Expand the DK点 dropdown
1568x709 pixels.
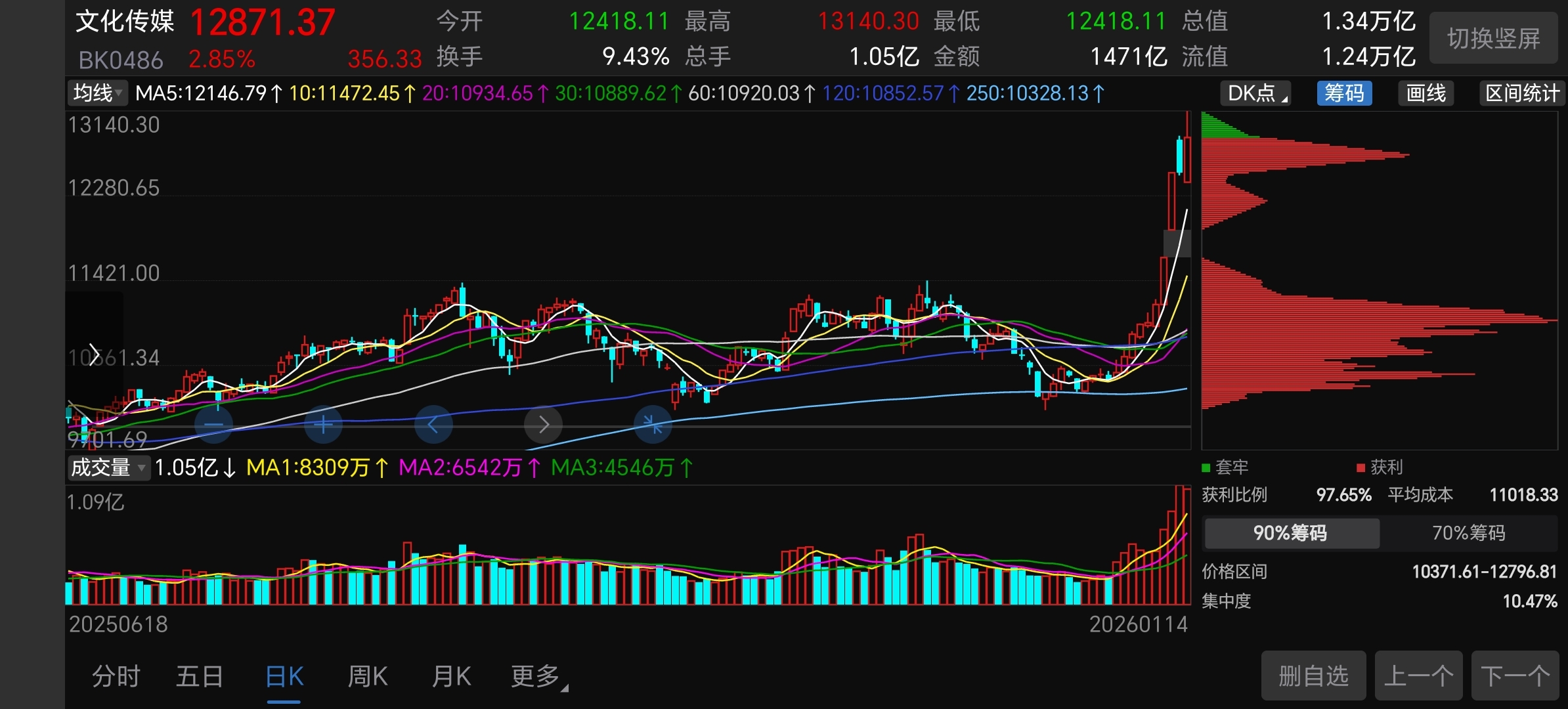pyautogui.click(x=1256, y=93)
